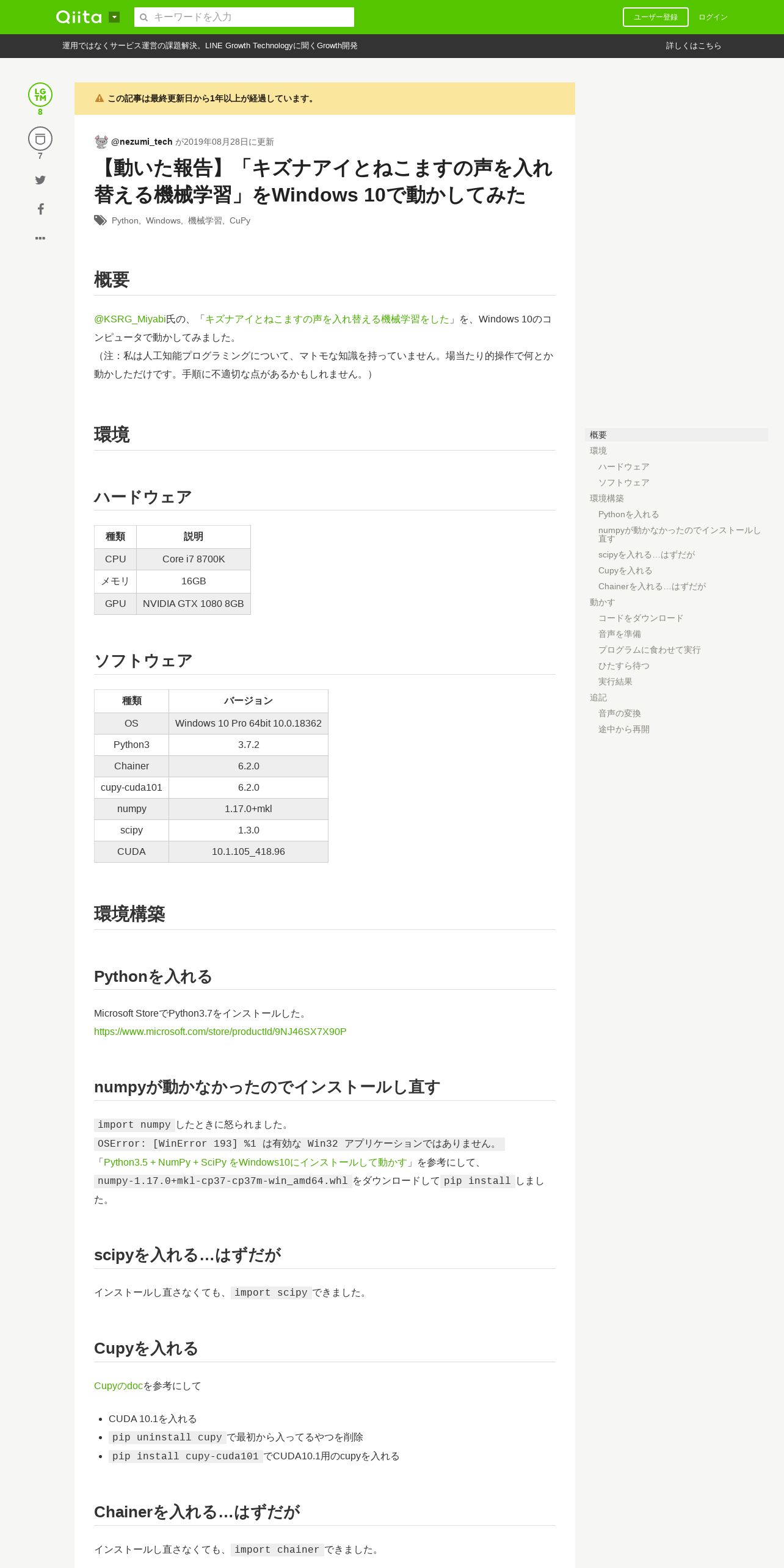Jump to プログラムに食わせて実行 in the contents list

(650, 650)
